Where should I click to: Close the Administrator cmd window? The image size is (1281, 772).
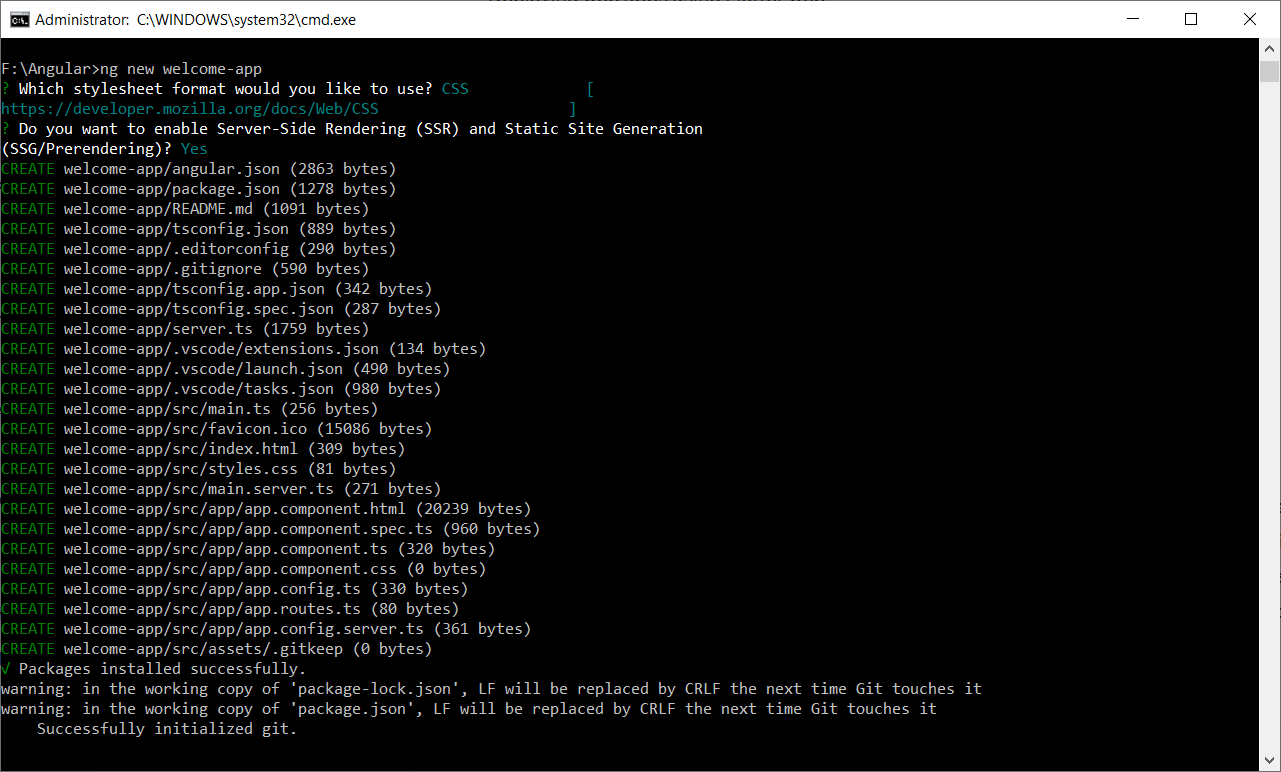click(x=1250, y=19)
